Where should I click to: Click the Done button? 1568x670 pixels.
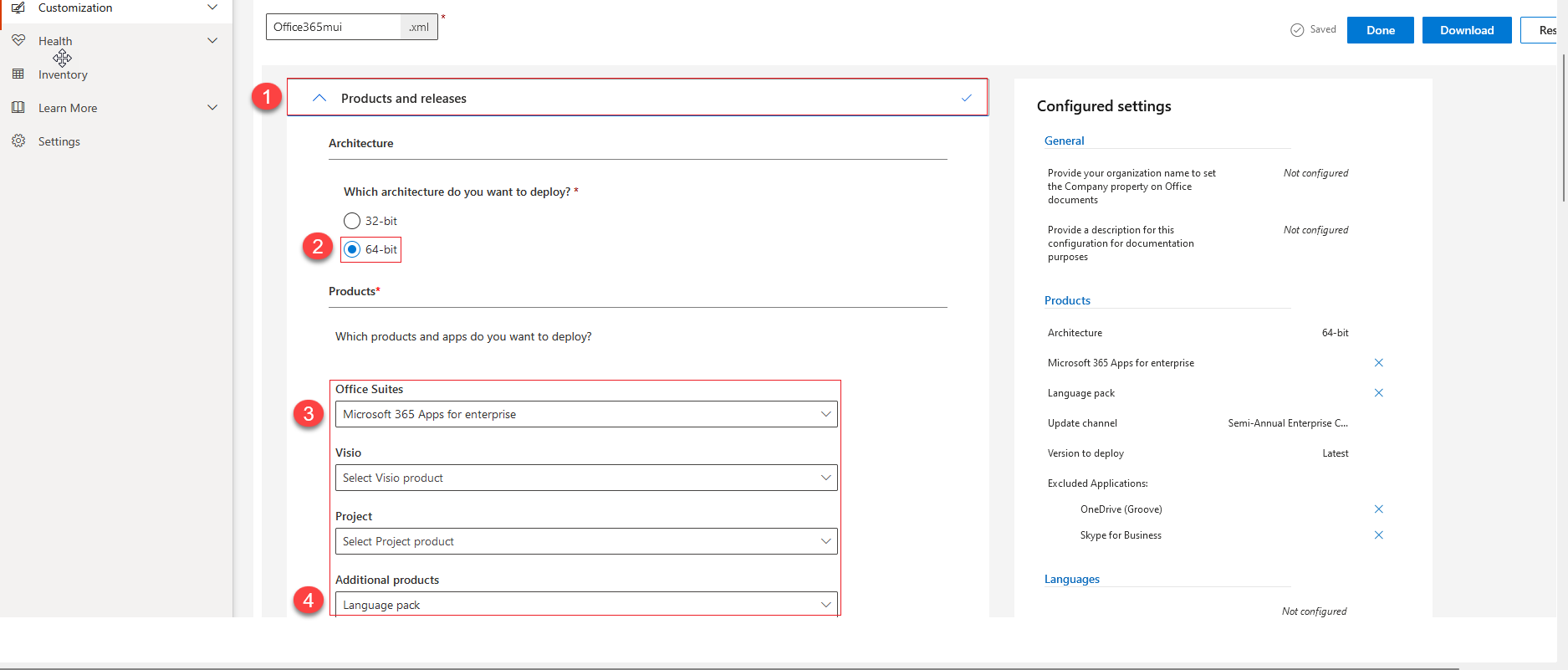[1380, 30]
